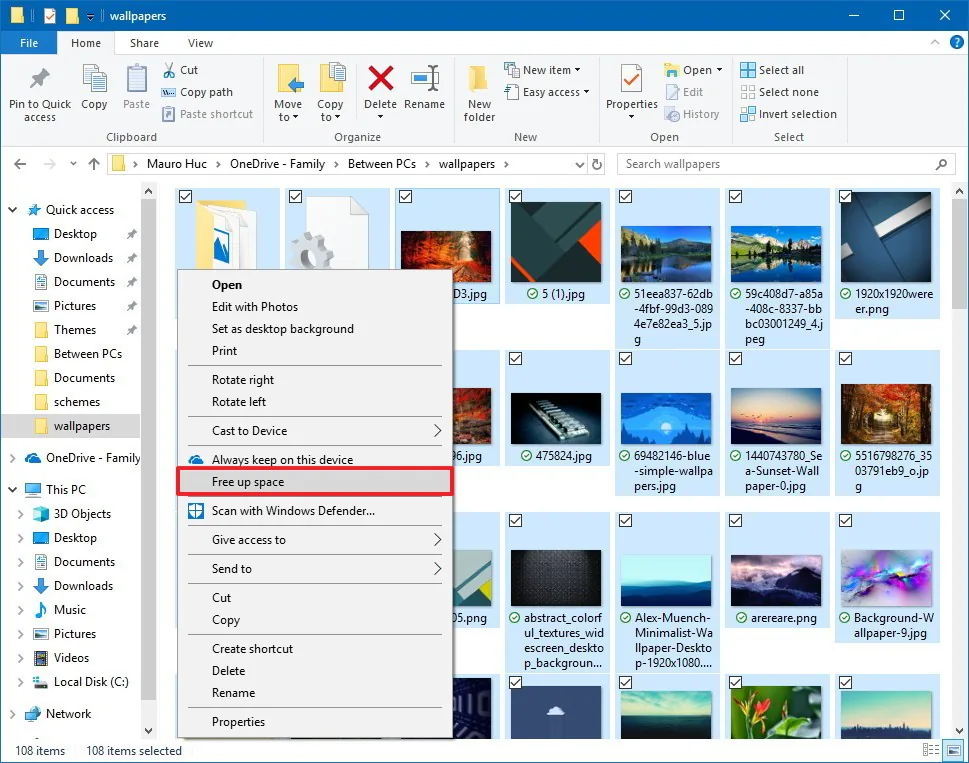Uncheck checkbox for 1920x1920wereer.png
The width and height of the screenshot is (969, 763).
point(845,196)
